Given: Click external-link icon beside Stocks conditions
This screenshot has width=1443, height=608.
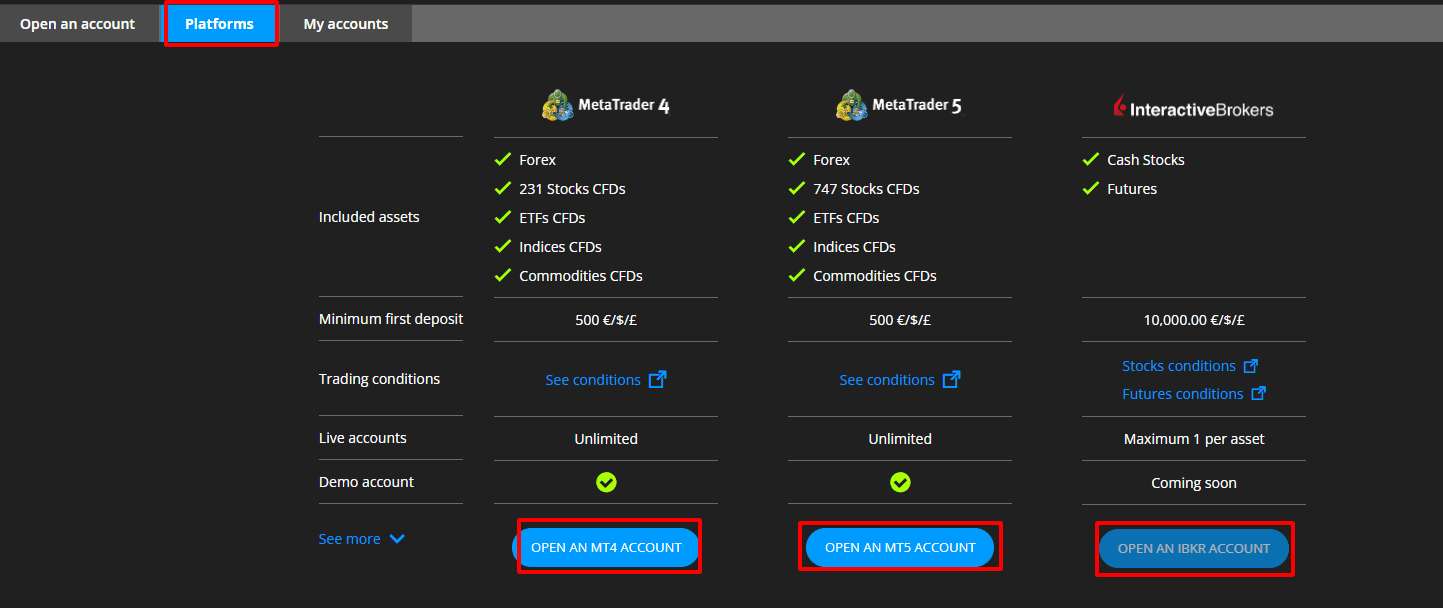Looking at the screenshot, I should [1250, 366].
